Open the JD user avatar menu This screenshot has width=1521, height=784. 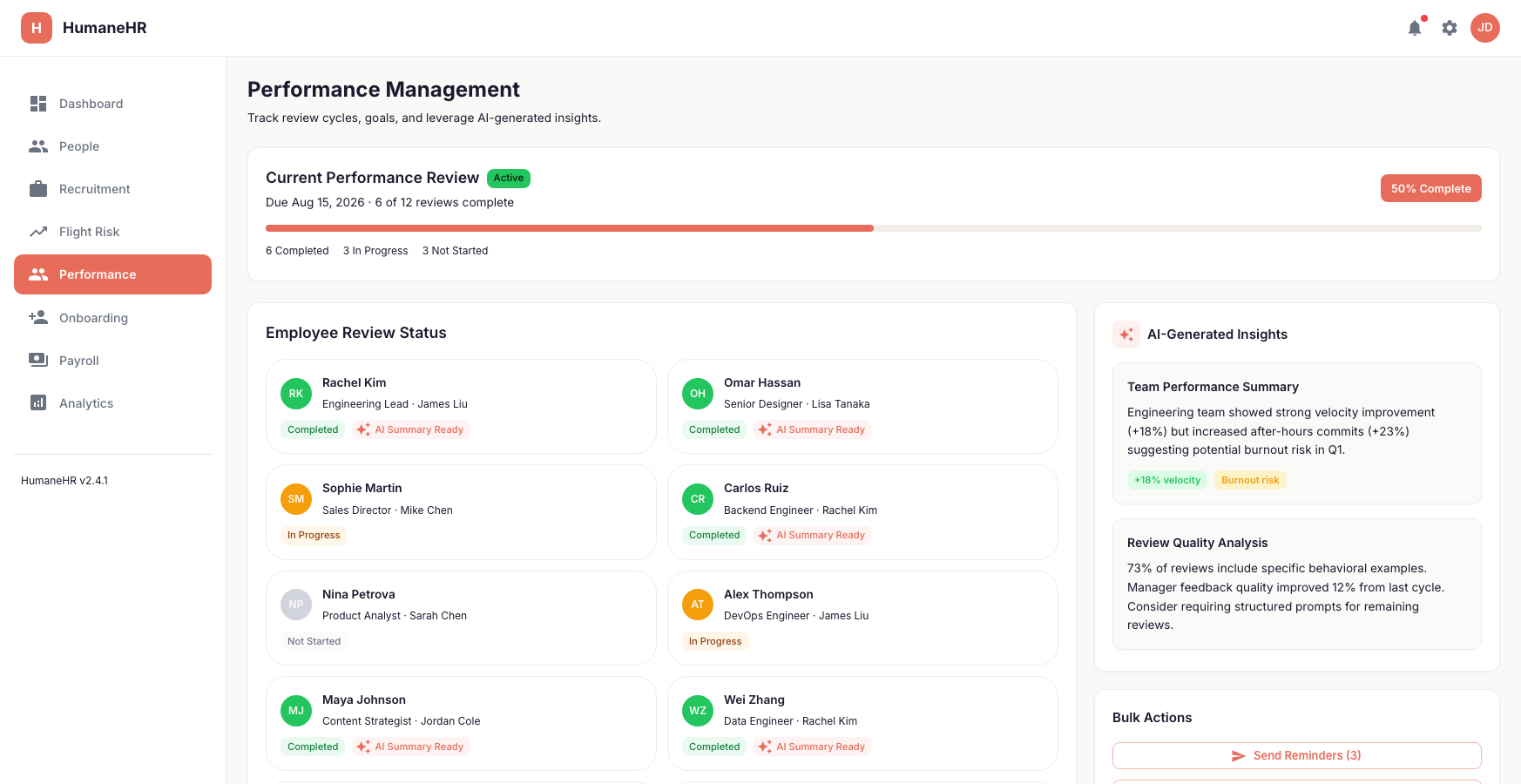click(1485, 28)
